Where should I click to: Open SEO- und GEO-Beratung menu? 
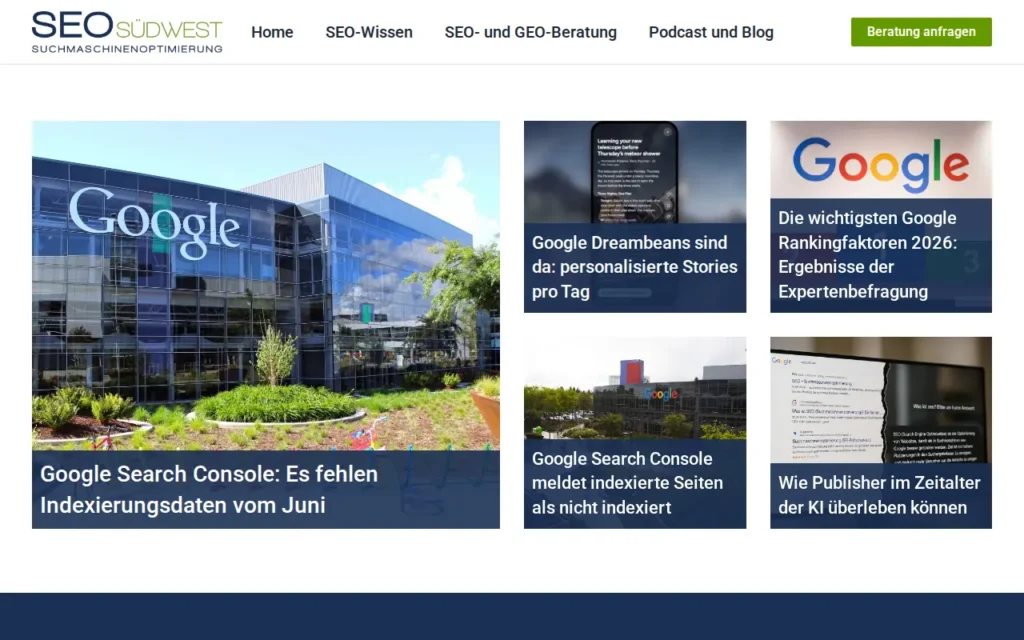[x=530, y=32]
